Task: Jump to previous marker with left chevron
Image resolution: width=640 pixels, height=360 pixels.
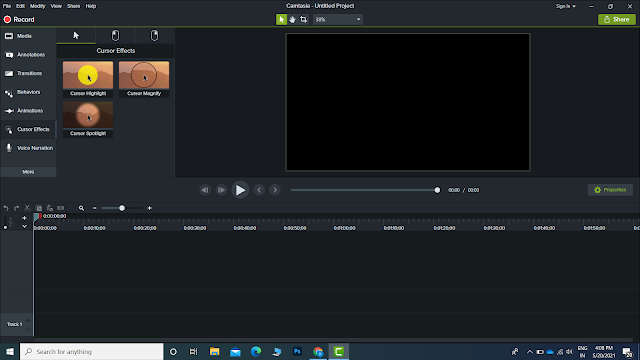Action: click(x=259, y=190)
